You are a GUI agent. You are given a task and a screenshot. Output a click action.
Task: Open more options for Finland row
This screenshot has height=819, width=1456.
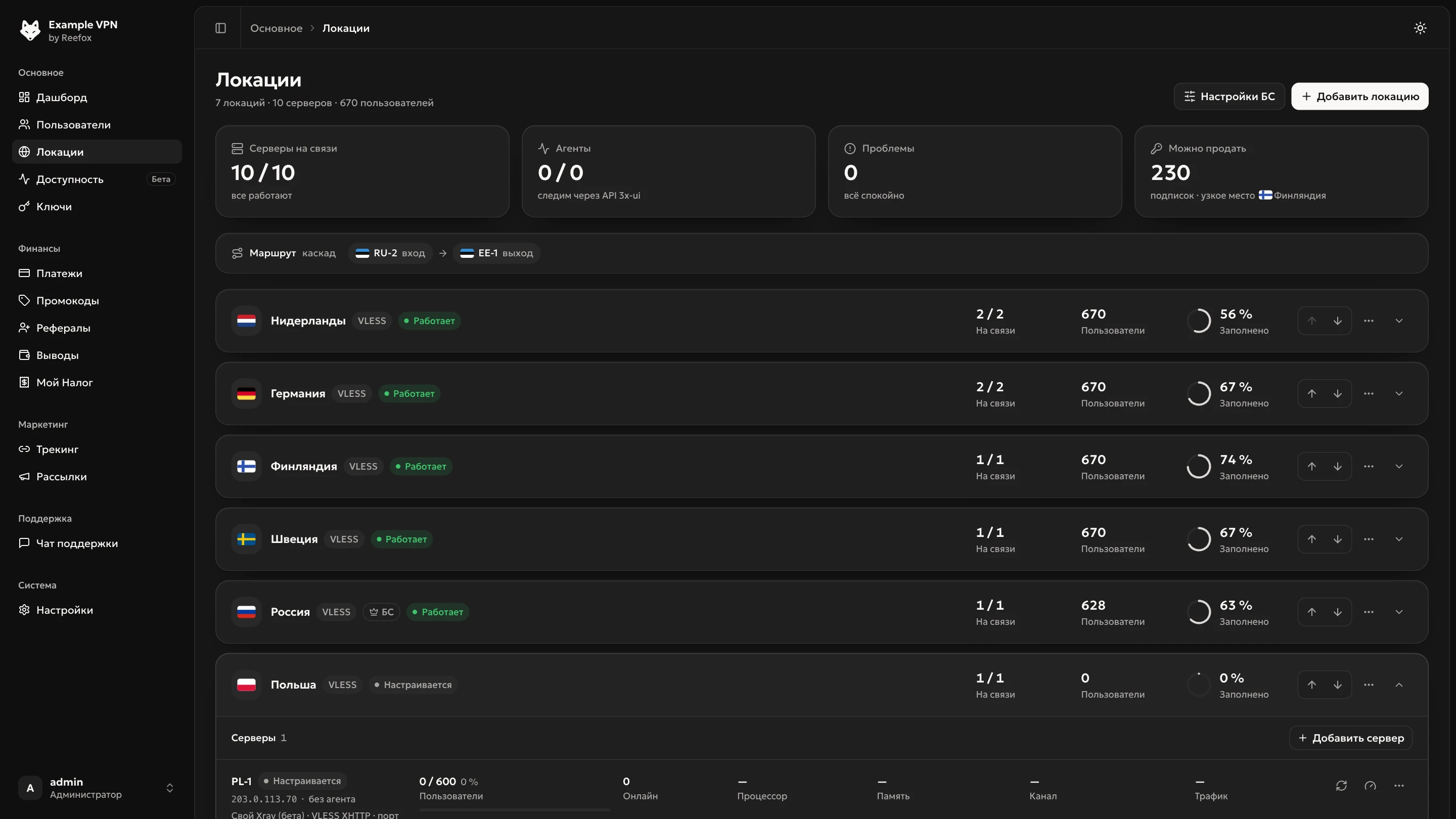(x=1369, y=466)
